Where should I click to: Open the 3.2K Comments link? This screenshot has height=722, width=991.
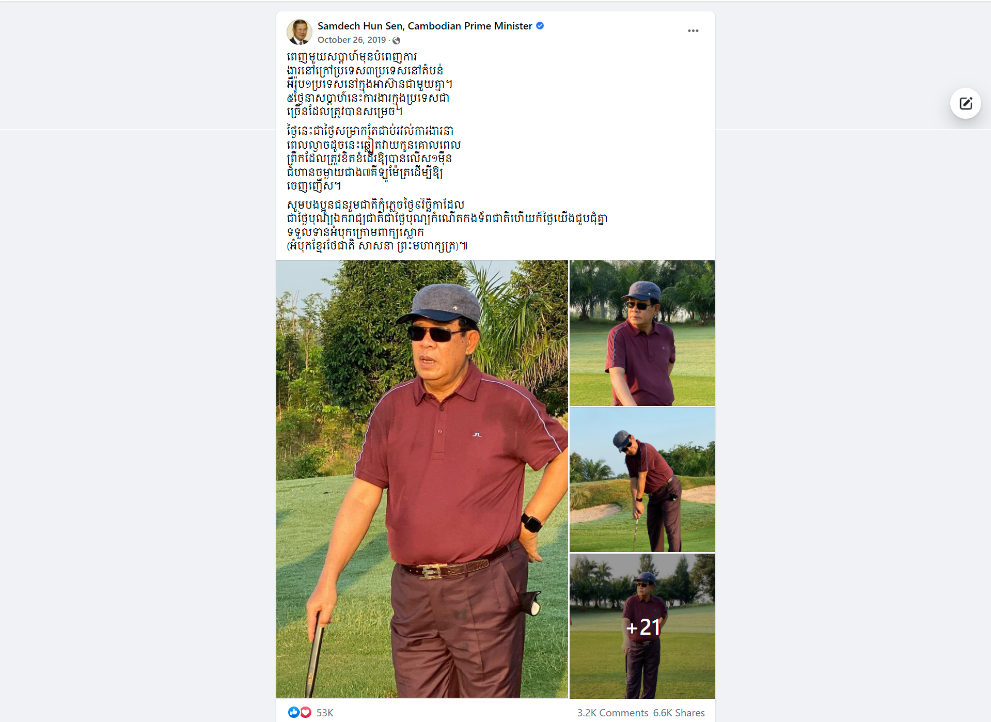(612, 713)
